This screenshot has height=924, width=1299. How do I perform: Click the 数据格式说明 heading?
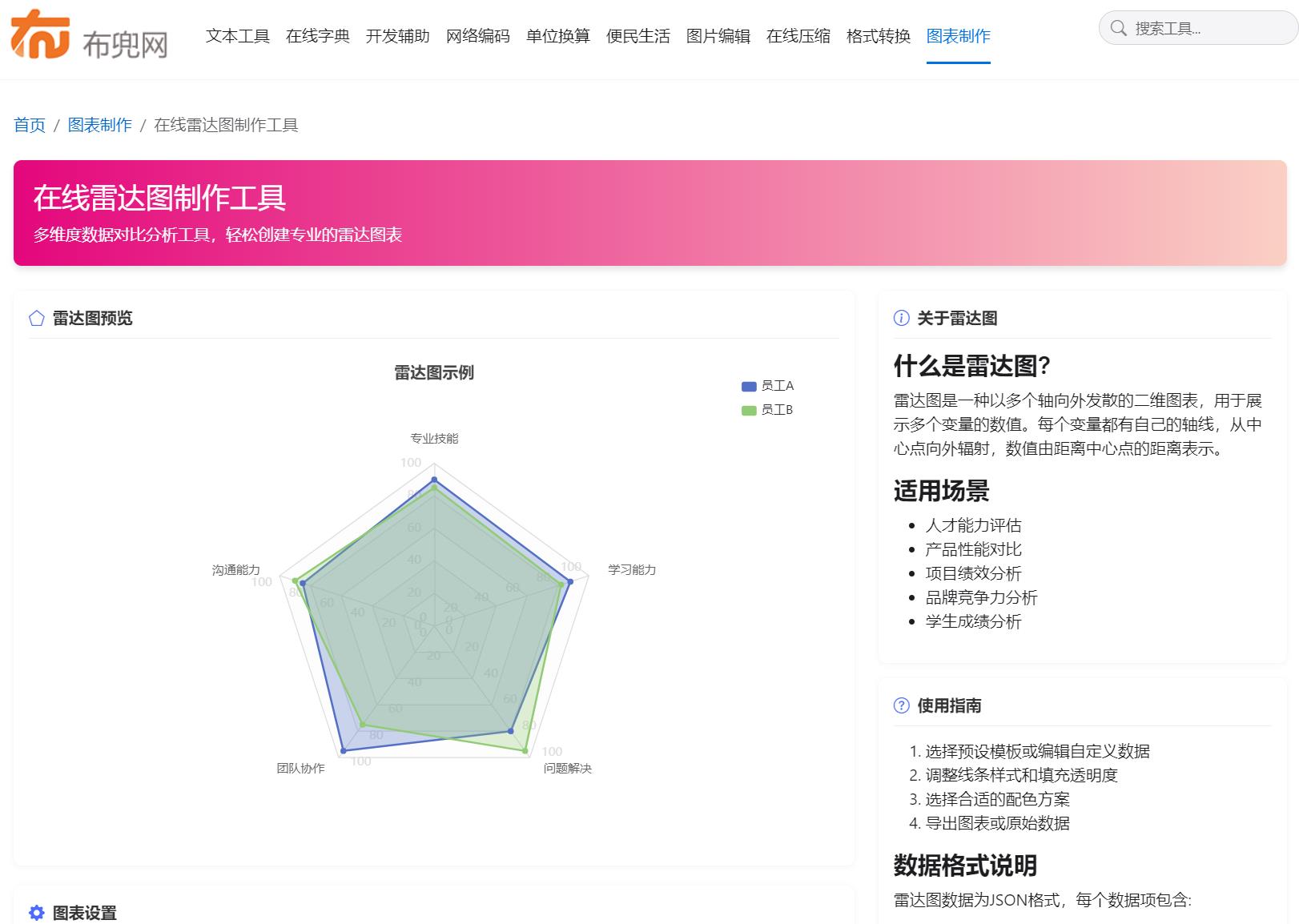click(966, 866)
